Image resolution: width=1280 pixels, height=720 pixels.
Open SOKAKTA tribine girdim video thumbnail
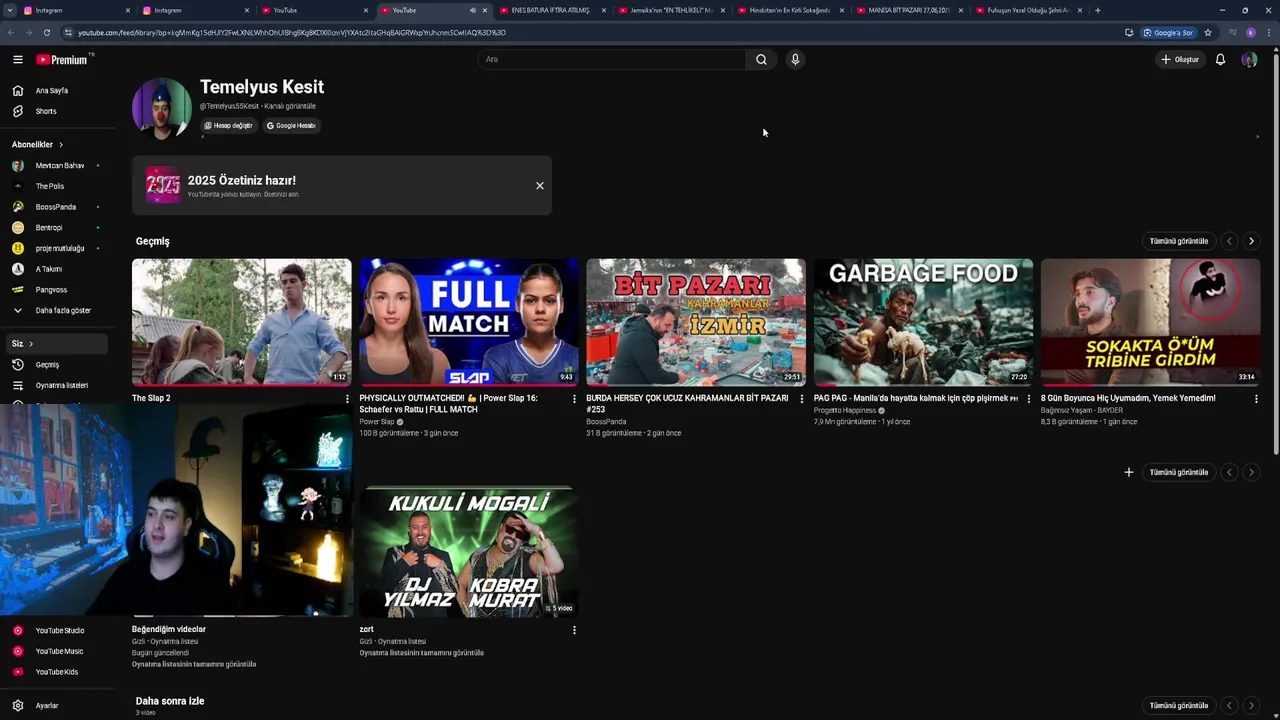pos(1150,322)
